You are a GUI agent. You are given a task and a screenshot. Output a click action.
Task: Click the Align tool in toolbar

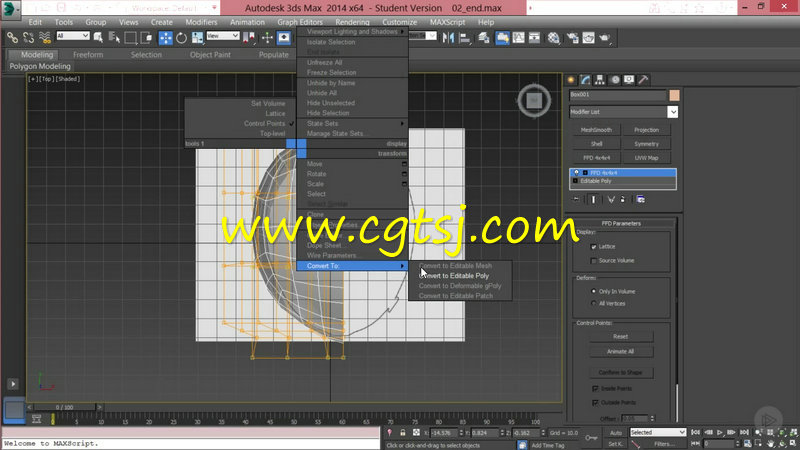(465, 37)
